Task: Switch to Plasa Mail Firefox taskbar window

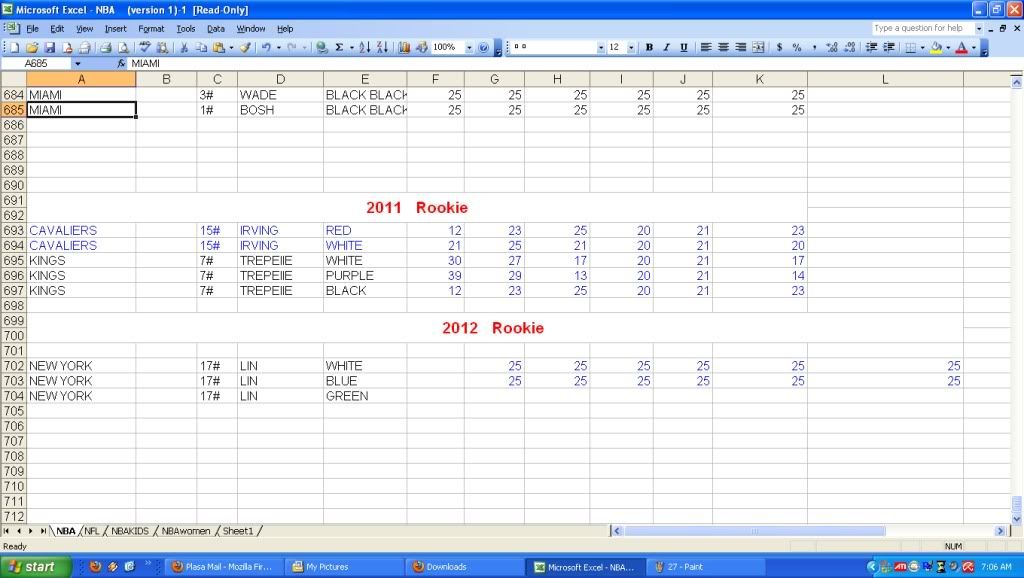Action: pos(224,567)
